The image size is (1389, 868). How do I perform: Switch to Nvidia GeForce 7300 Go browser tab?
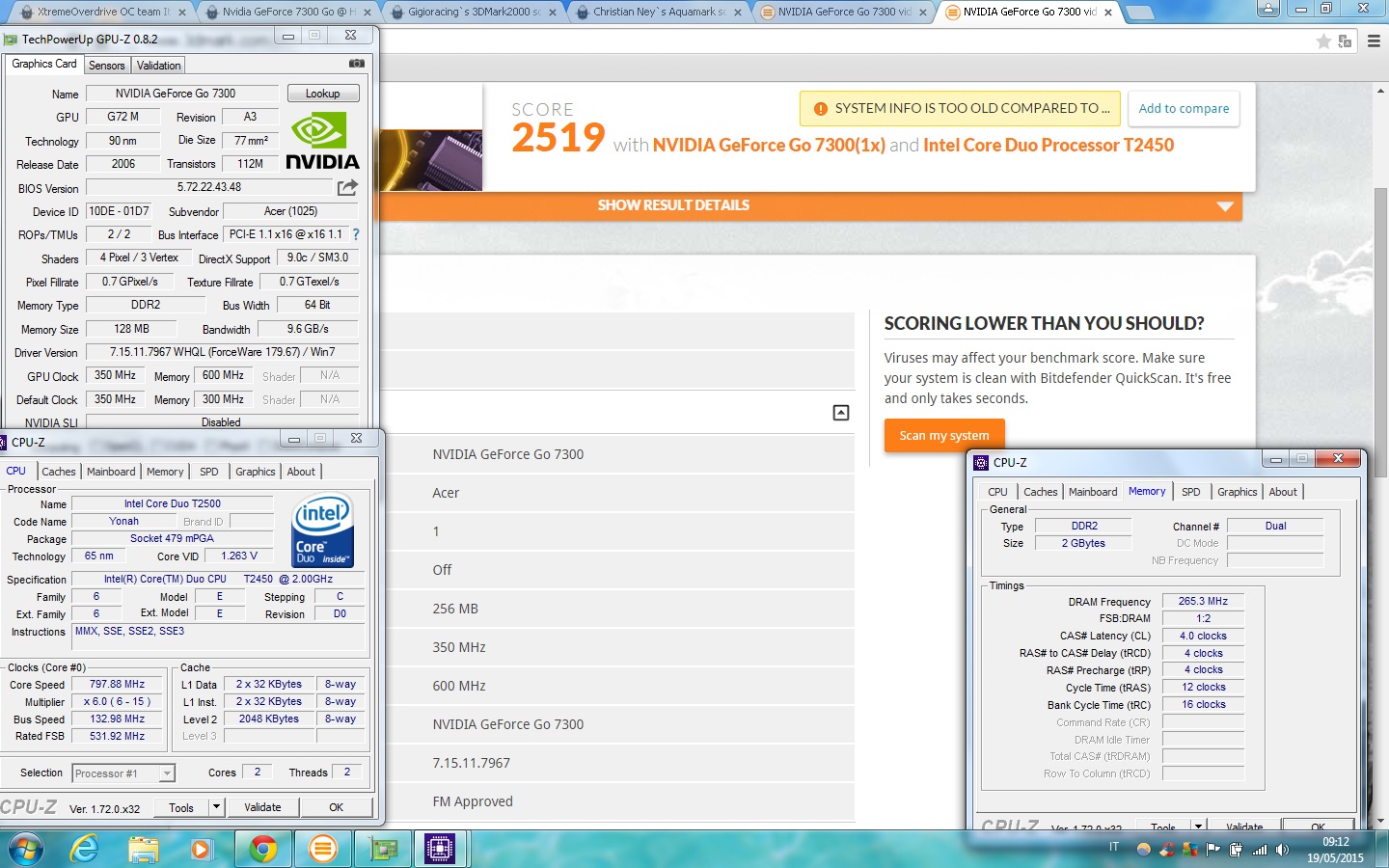pyautogui.click(x=287, y=13)
